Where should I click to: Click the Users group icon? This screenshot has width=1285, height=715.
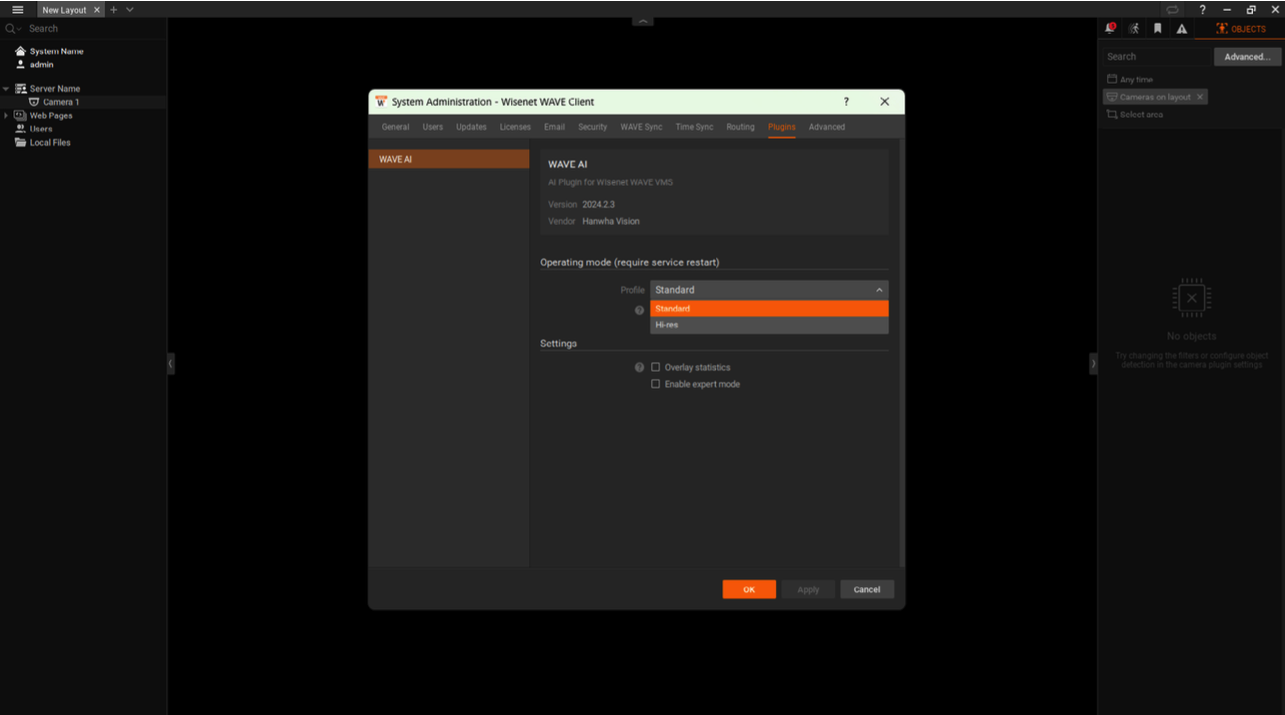tap(21, 128)
